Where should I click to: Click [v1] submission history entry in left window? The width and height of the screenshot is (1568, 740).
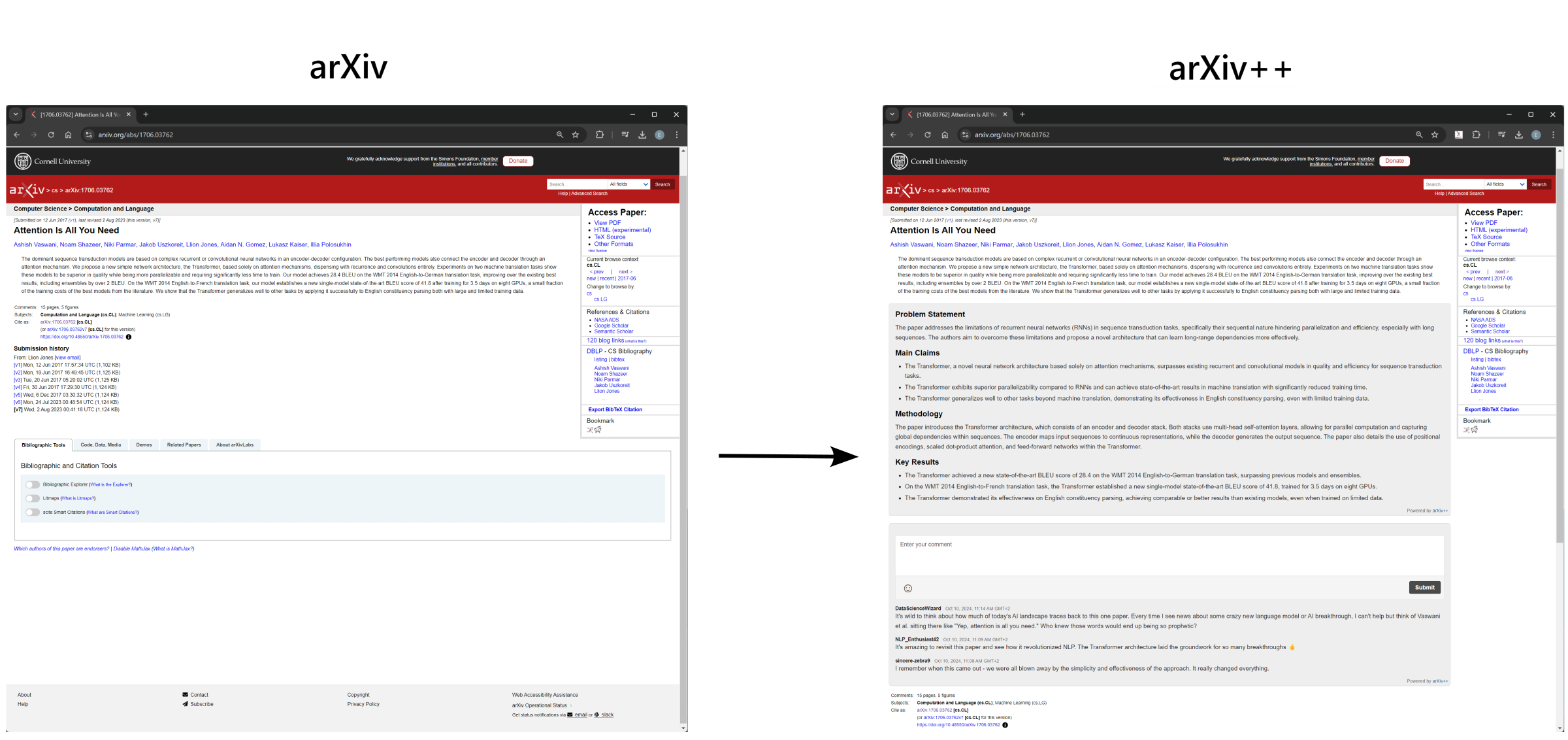coord(18,365)
